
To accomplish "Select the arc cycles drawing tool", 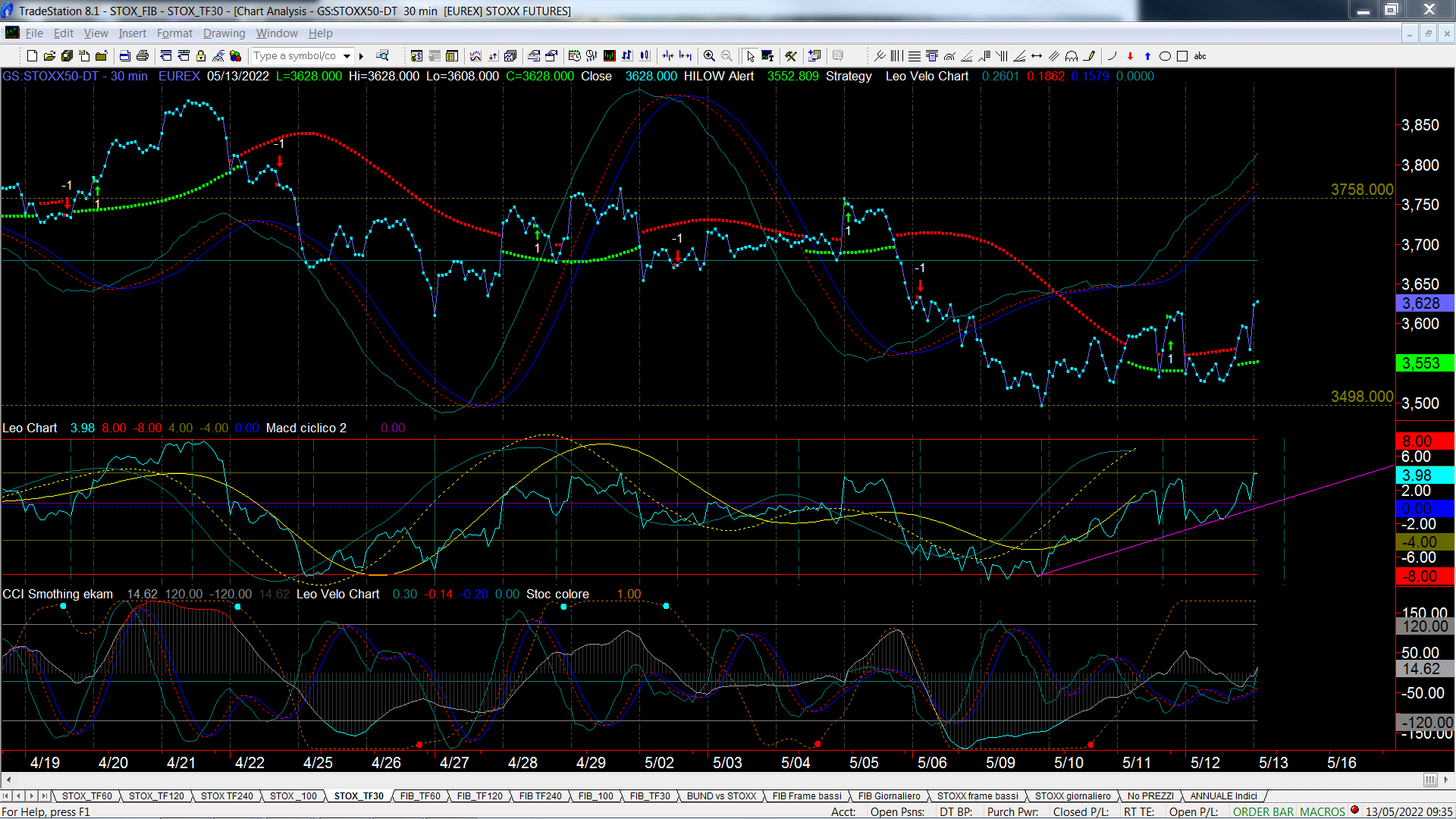I will point(1071,56).
